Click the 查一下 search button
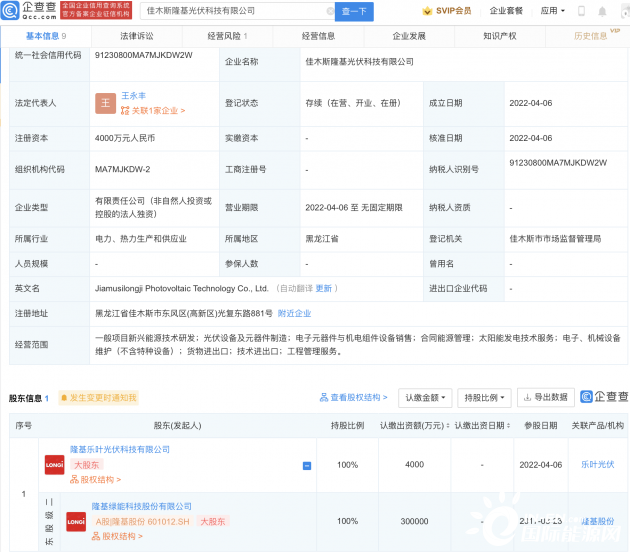Image resolution: width=630 pixels, height=552 pixels. coord(354,11)
